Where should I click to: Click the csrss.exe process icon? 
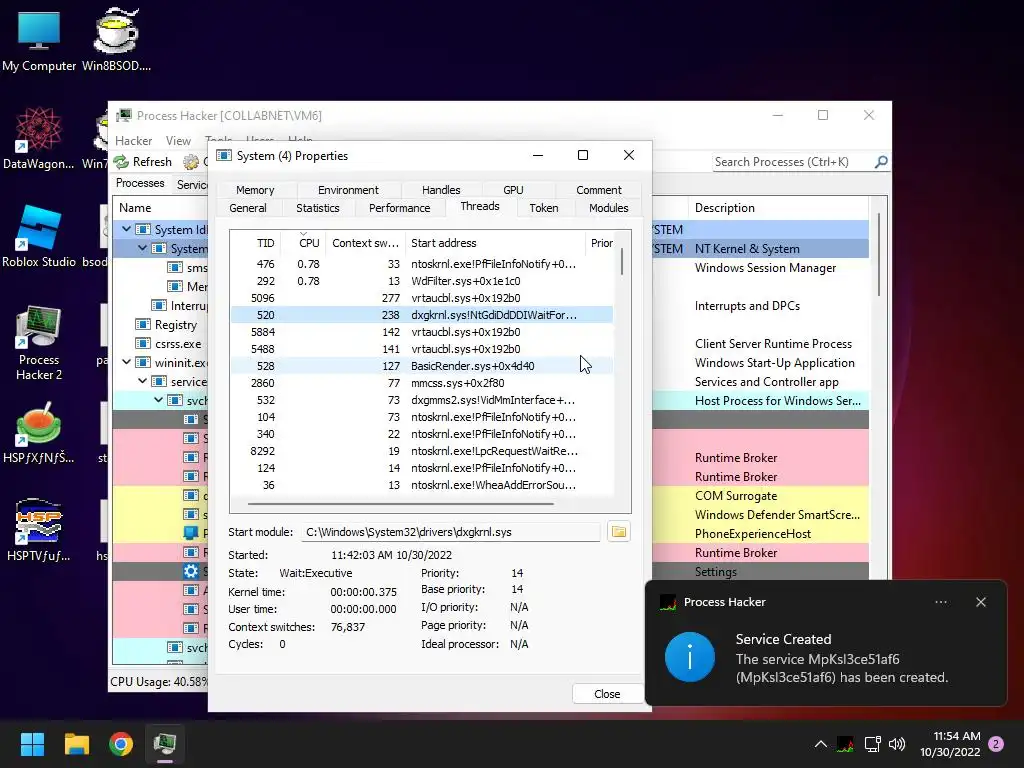(x=143, y=344)
